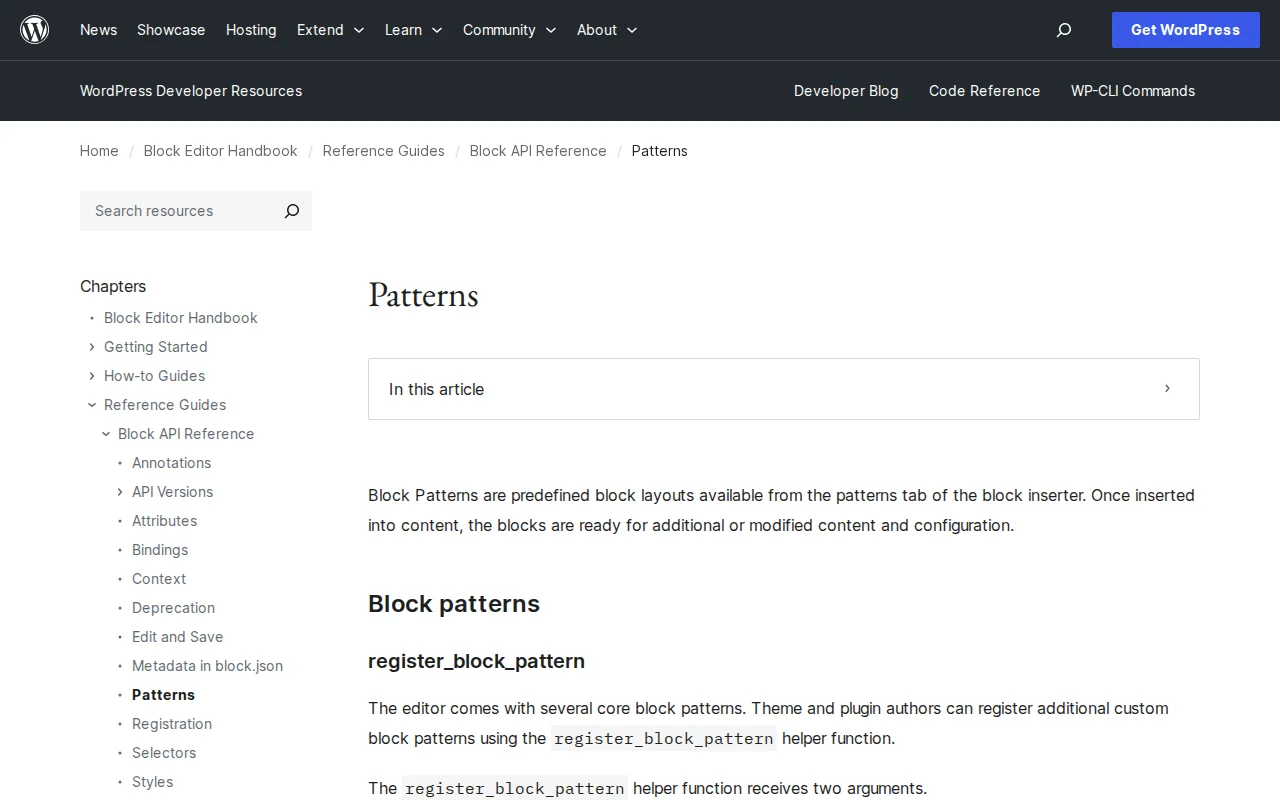Expand the How-to Guides chapter

pyautogui.click(x=91, y=376)
